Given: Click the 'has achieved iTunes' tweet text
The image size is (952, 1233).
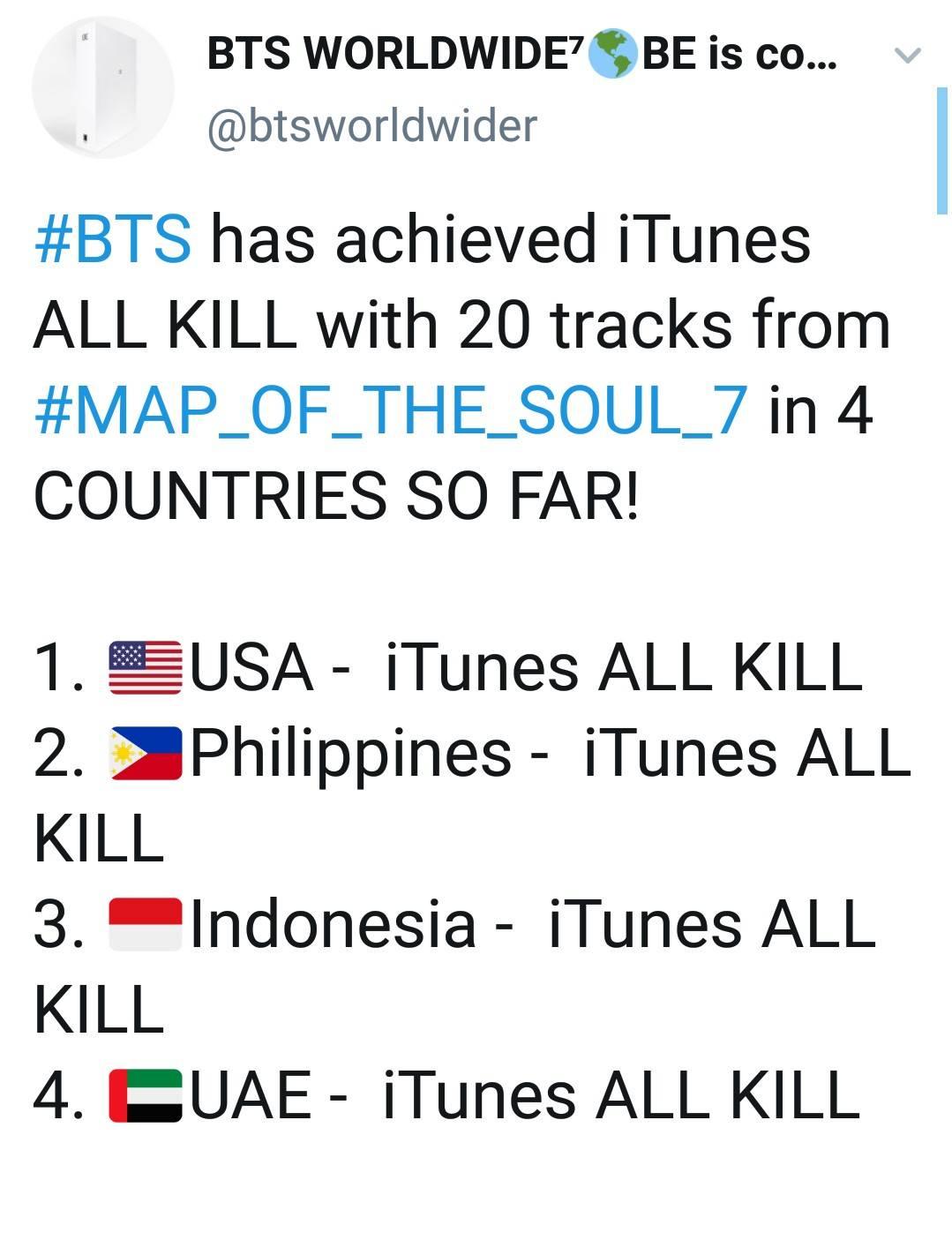Looking at the screenshot, I should 510,239.
